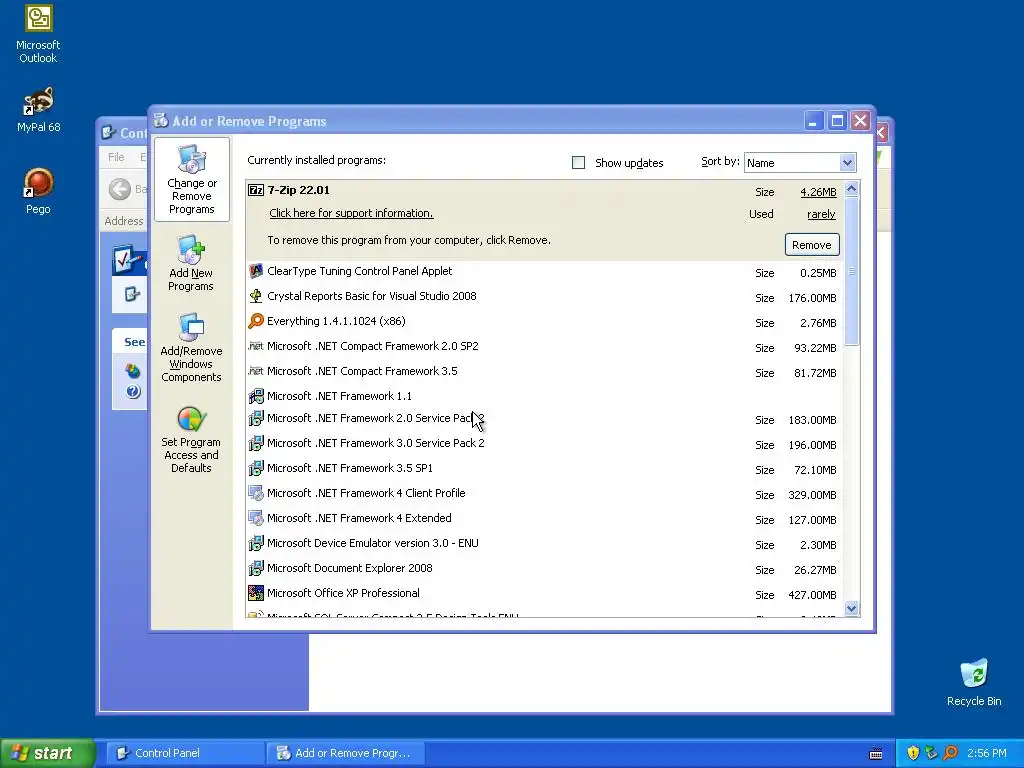This screenshot has width=1024, height=768.
Task: Click the Everything search tray icon
Action: 950,753
